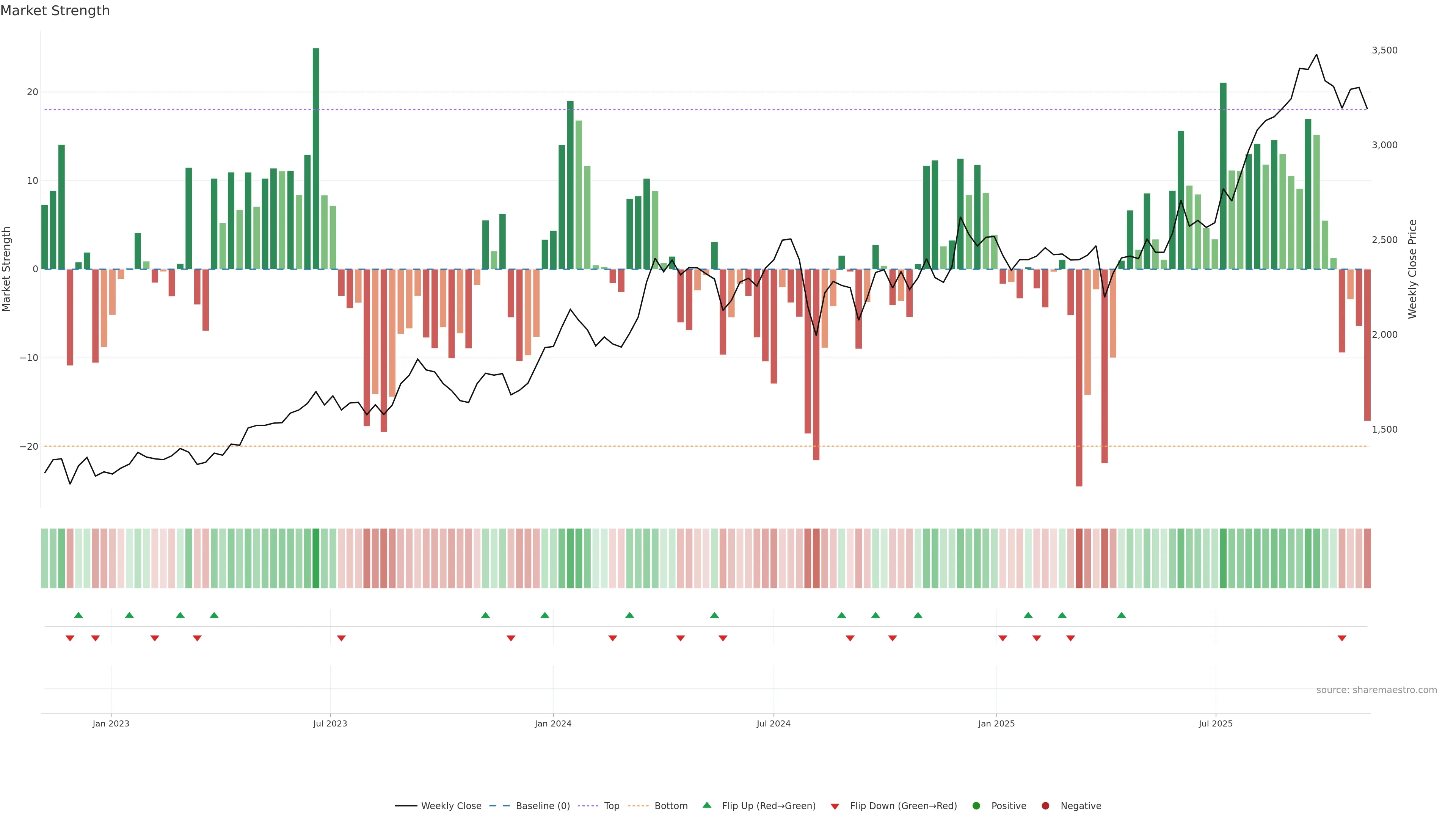Click the Weekly Close legend line icon
The image size is (1456, 819).
pyautogui.click(x=406, y=805)
